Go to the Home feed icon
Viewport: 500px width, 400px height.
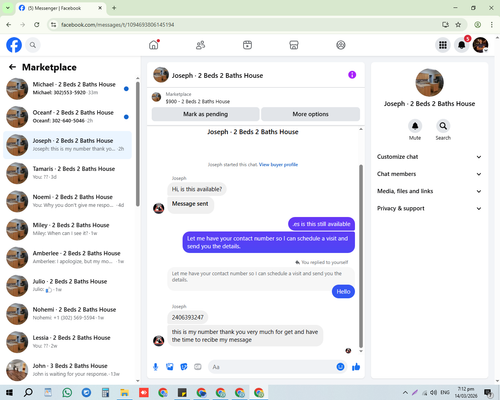[x=154, y=45]
